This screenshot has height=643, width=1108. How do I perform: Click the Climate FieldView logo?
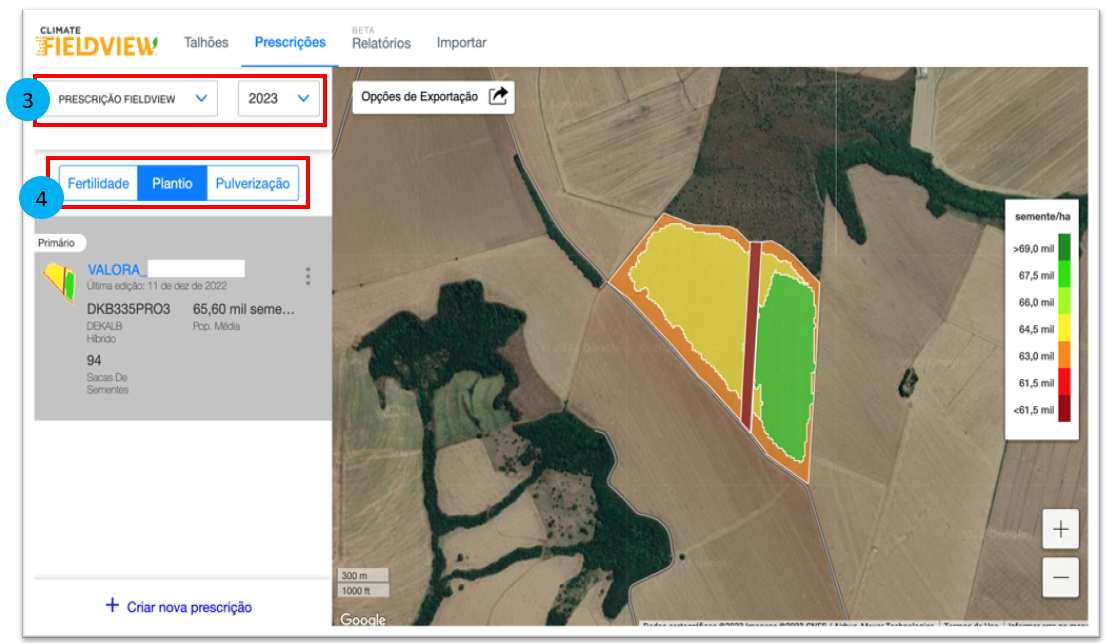pos(97,42)
